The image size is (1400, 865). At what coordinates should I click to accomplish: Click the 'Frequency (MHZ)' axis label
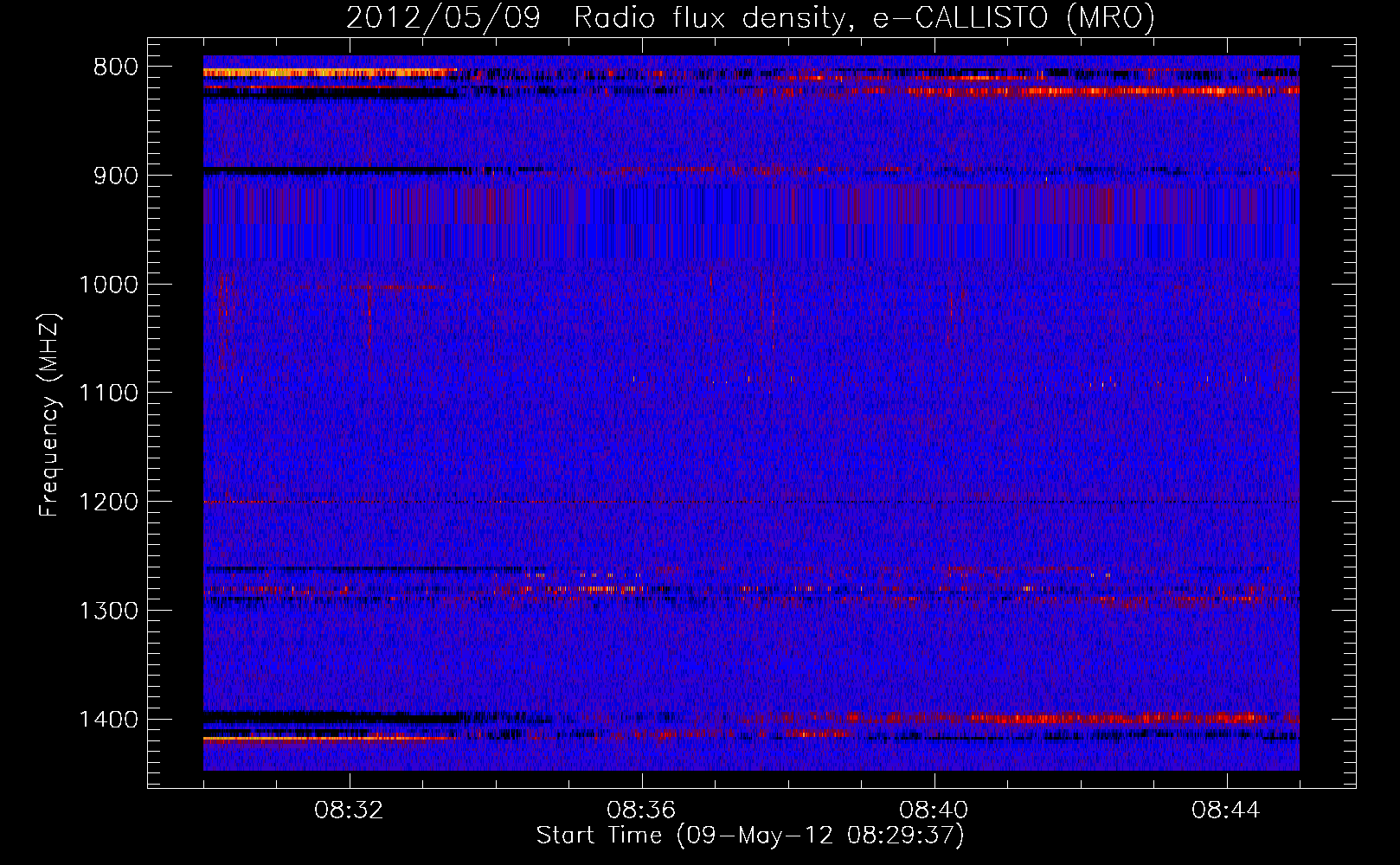point(50,414)
